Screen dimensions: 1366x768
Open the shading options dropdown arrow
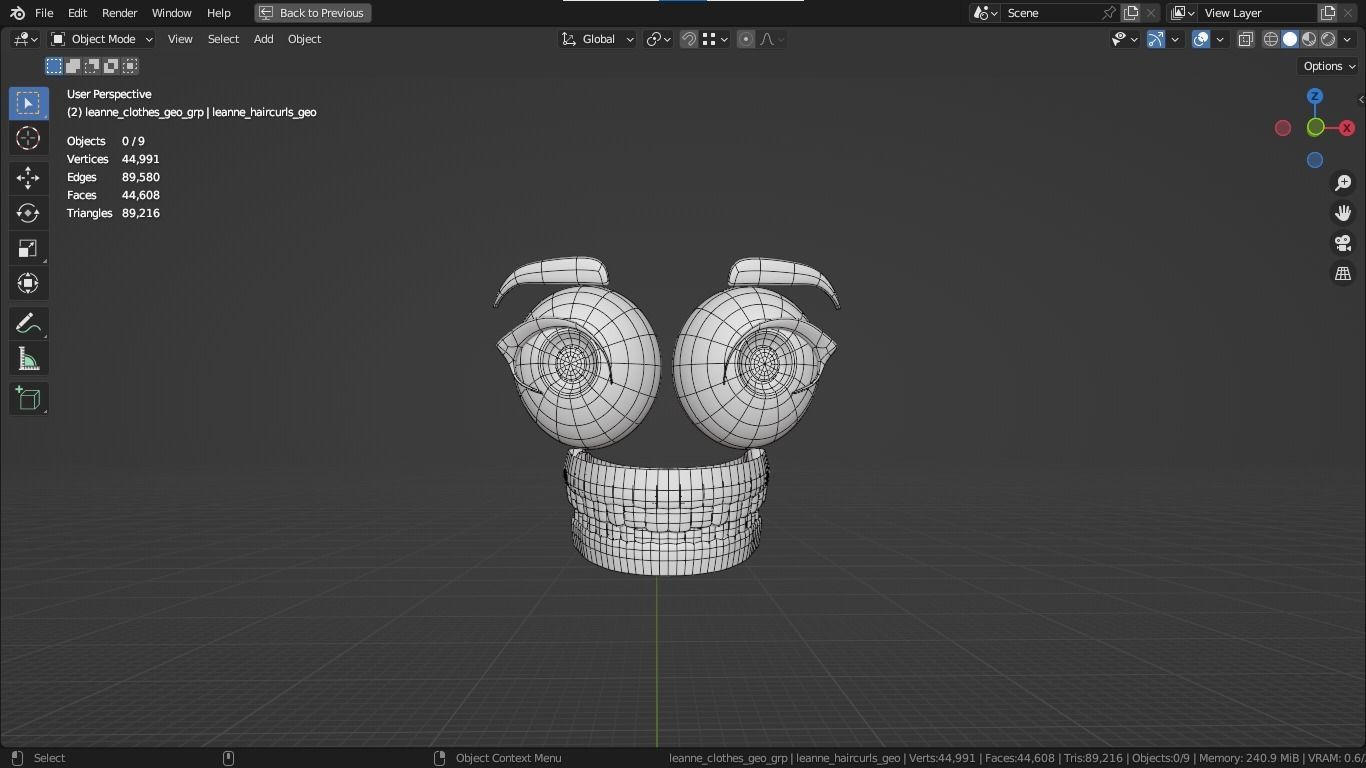pyautogui.click(x=1348, y=39)
